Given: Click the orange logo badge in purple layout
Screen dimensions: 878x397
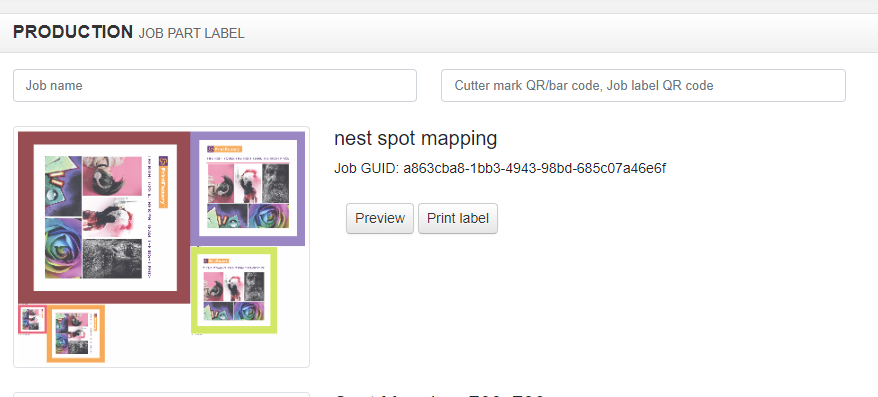Looking at the screenshot, I should click(224, 149).
